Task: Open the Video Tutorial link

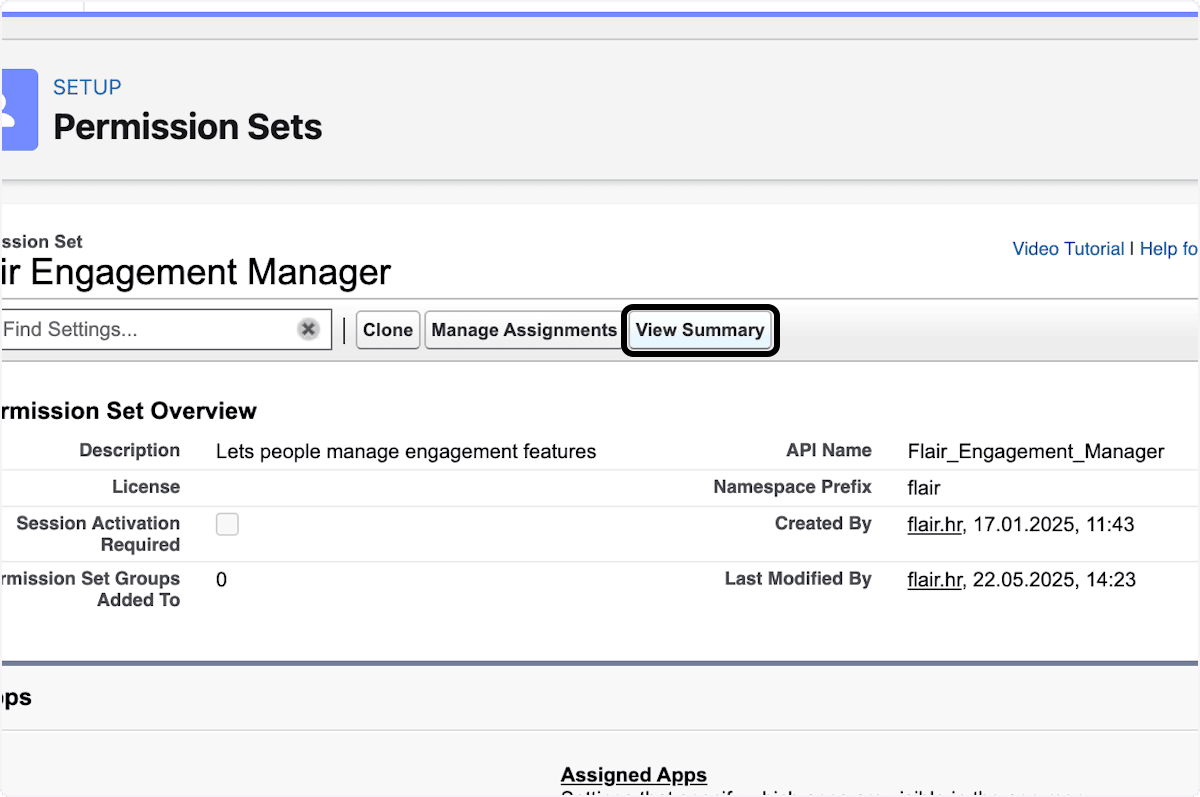Action: [x=1068, y=249]
